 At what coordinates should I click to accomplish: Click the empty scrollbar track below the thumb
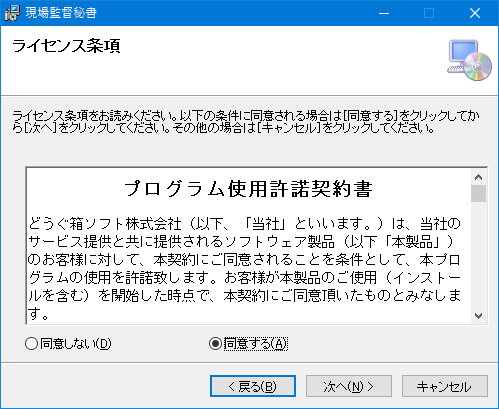[479, 255]
